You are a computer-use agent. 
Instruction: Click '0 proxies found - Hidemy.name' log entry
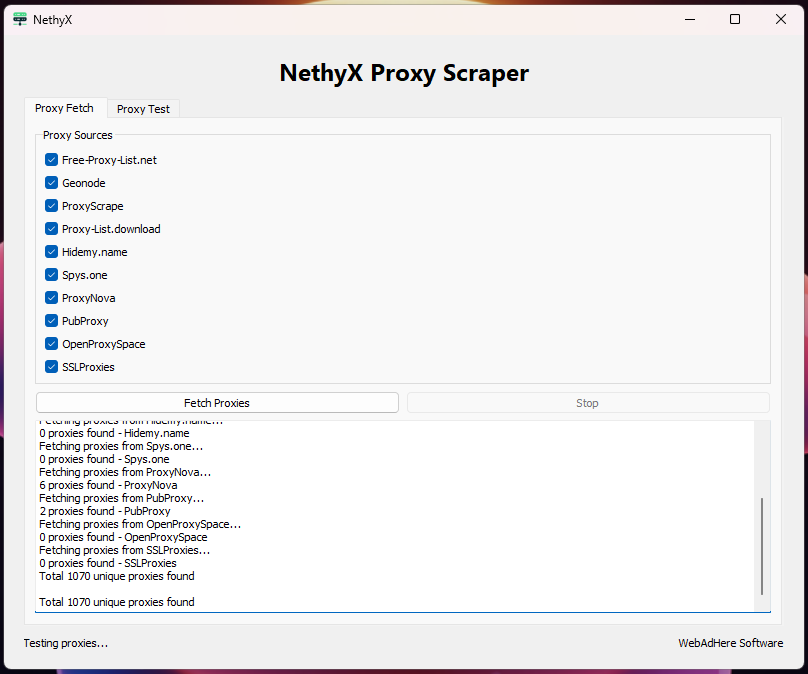114,433
